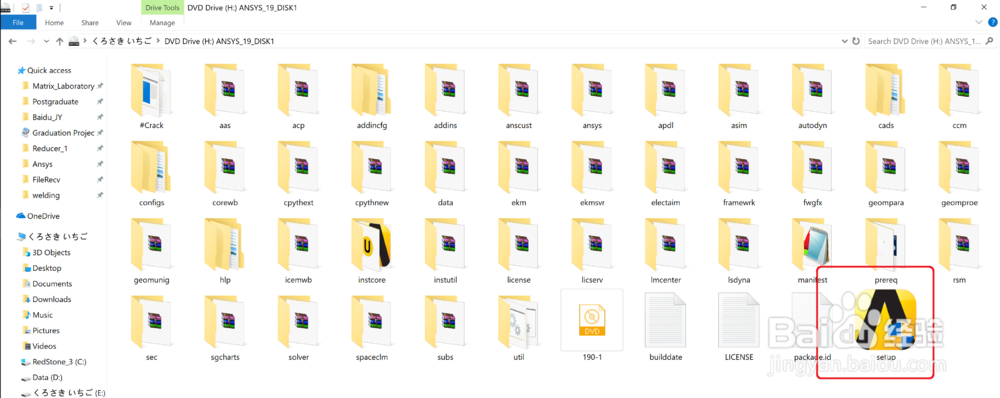Go forward to next folder
The height and width of the screenshot is (398, 1000).
tap(31, 41)
